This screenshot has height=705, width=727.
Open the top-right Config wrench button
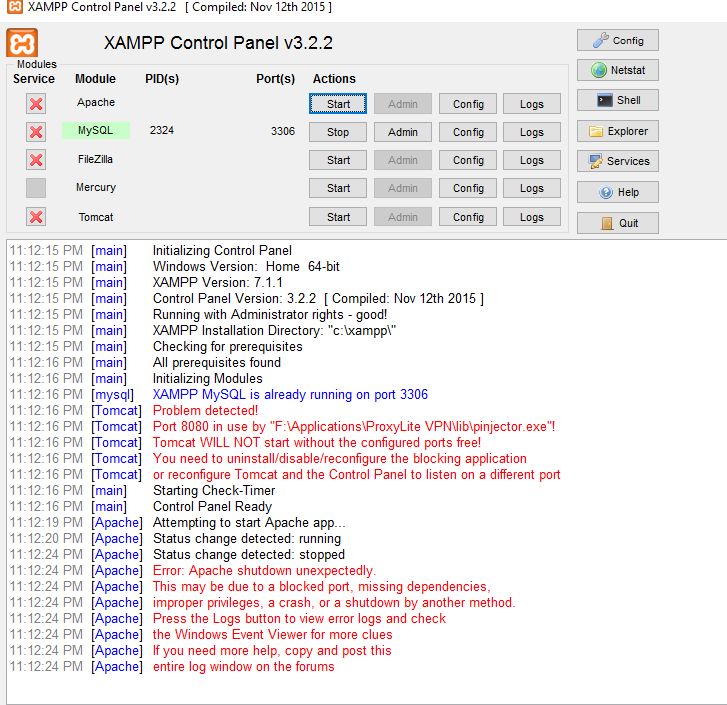[x=618, y=40]
